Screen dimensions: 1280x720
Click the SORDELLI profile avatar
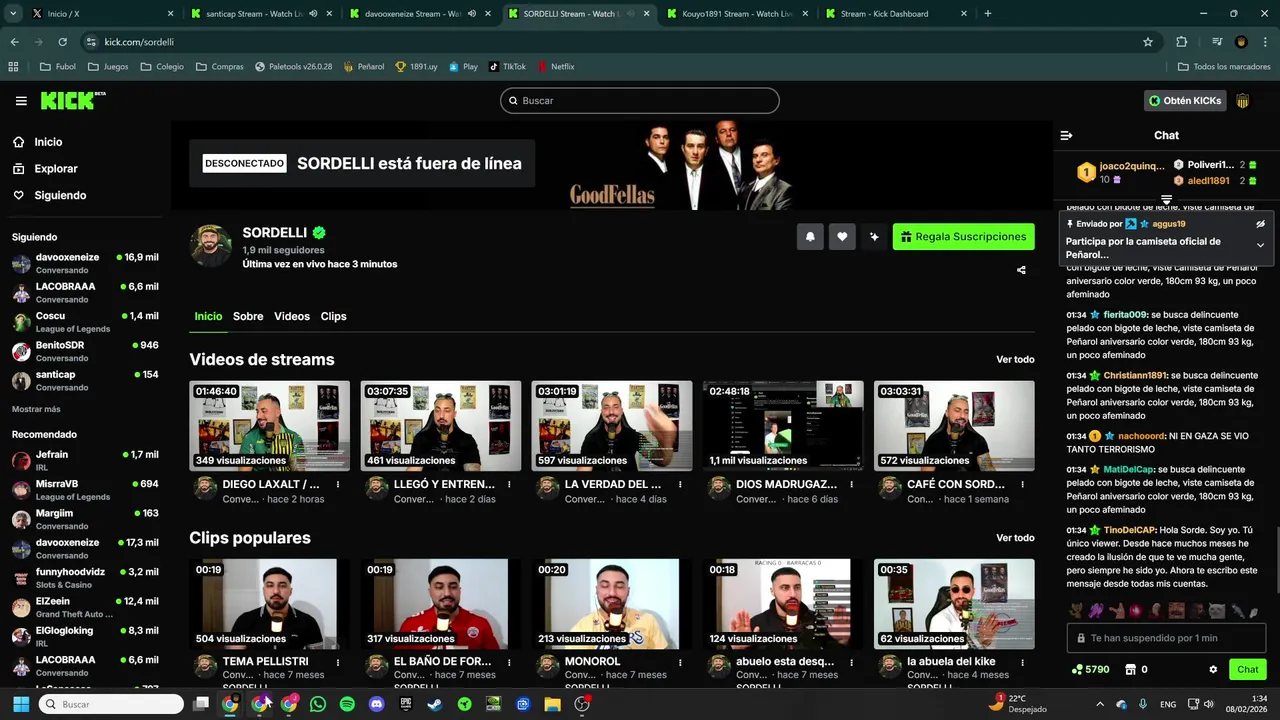211,246
